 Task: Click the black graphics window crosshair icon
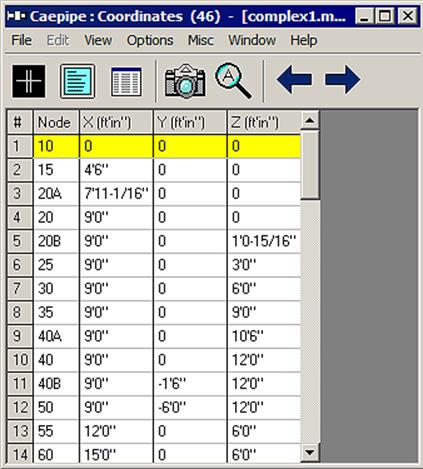(29, 81)
